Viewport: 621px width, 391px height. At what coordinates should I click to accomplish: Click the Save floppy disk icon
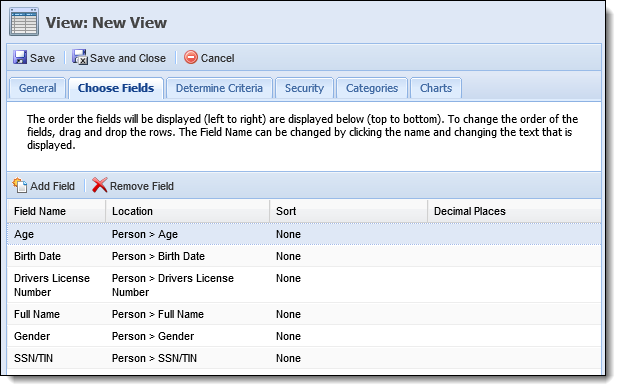20,57
